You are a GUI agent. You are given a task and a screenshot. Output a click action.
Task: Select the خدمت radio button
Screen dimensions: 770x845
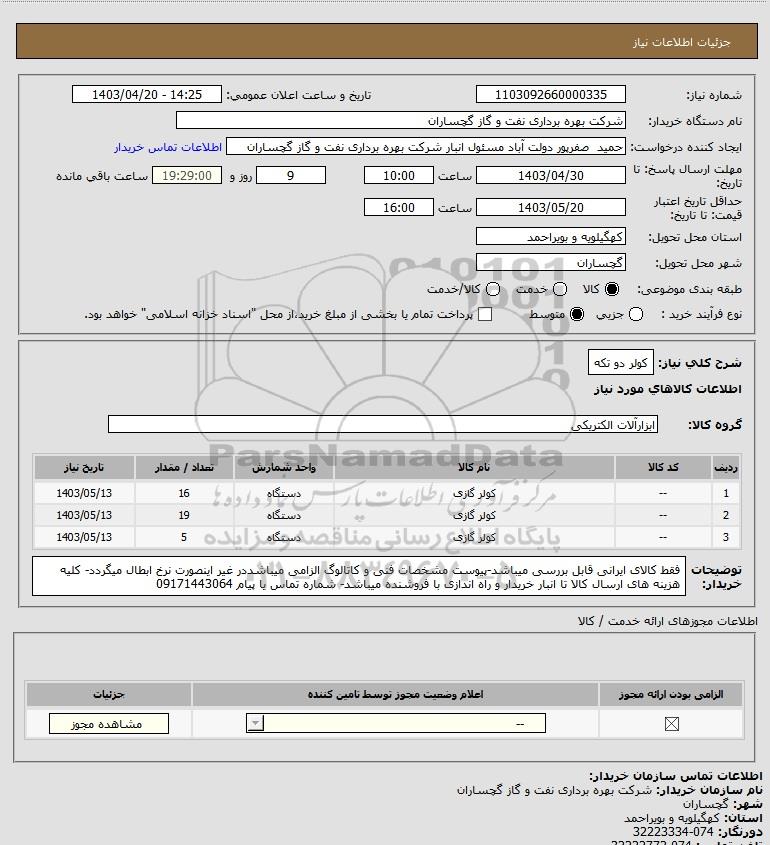pyautogui.click(x=560, y=289)
